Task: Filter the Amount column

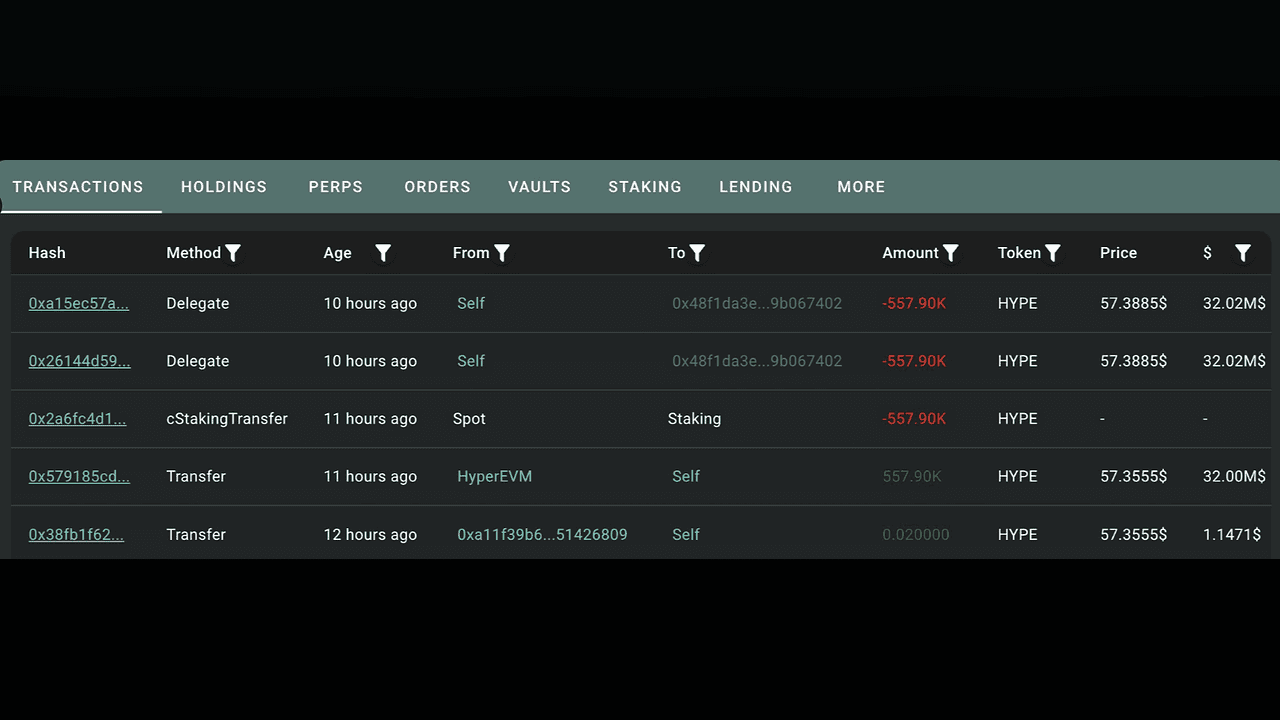Action: [951, 253]
